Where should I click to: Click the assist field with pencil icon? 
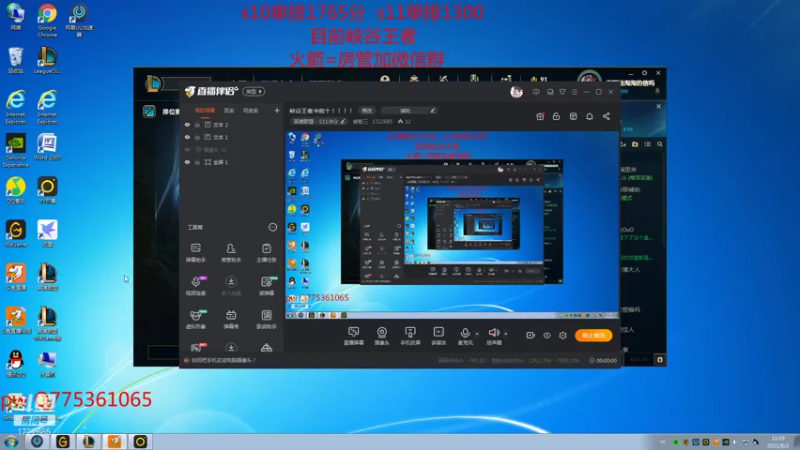409,110
